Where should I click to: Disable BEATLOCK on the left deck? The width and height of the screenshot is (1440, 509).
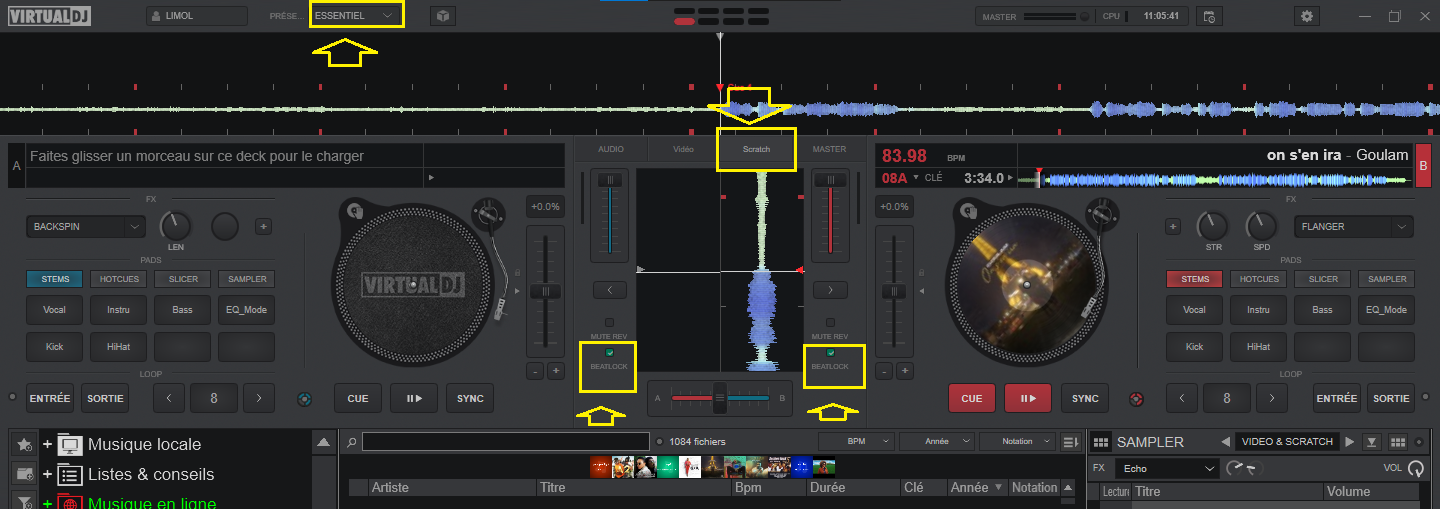point(609,353)
